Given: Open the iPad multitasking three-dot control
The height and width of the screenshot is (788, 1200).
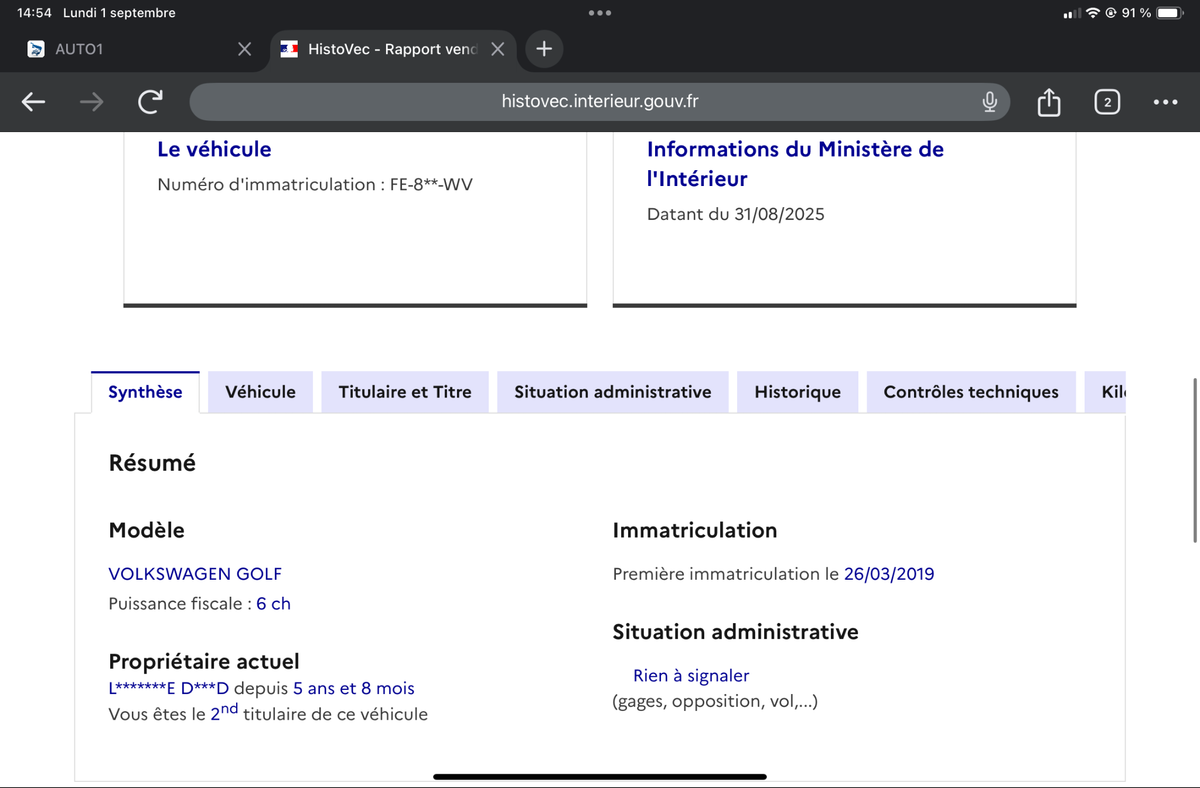Looking at the screenshot, I should click(600, 13).
